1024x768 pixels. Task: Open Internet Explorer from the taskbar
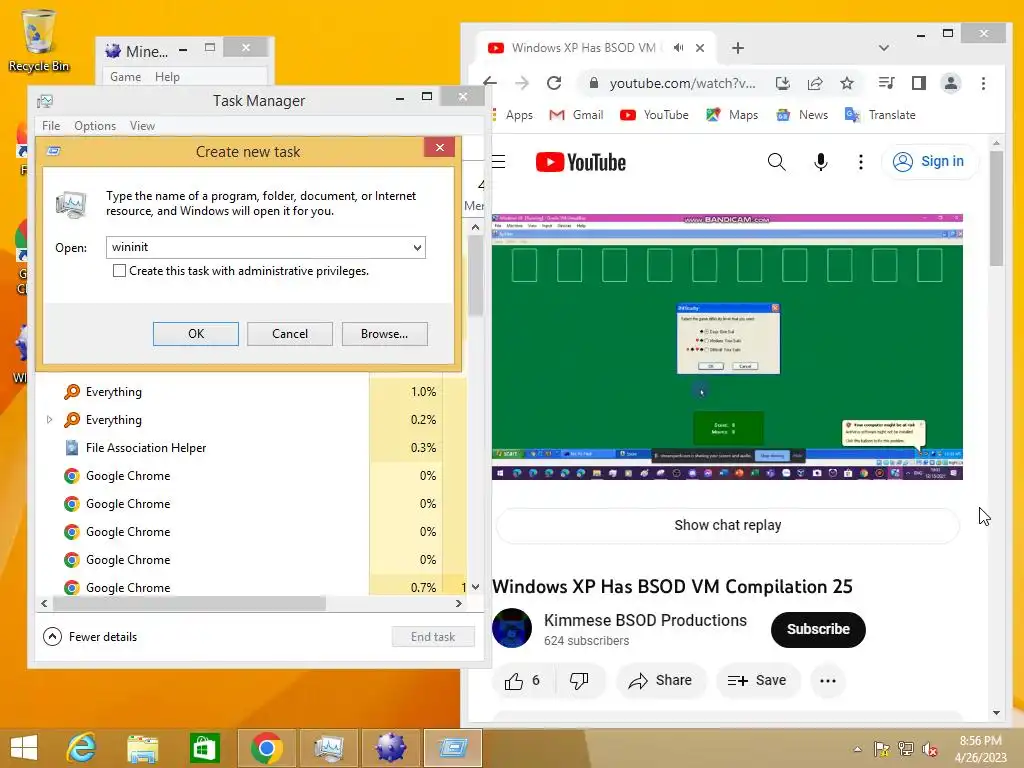[x=82, y=748]
